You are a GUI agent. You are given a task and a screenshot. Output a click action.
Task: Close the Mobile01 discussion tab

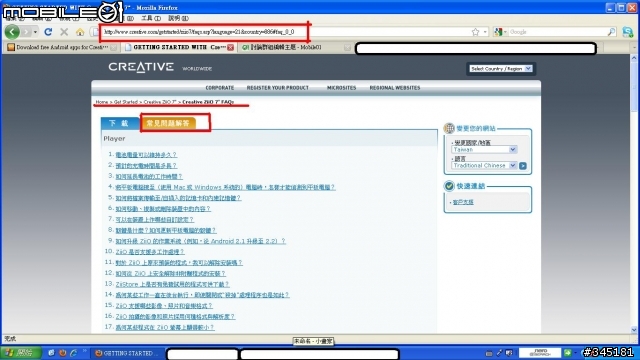347,47
